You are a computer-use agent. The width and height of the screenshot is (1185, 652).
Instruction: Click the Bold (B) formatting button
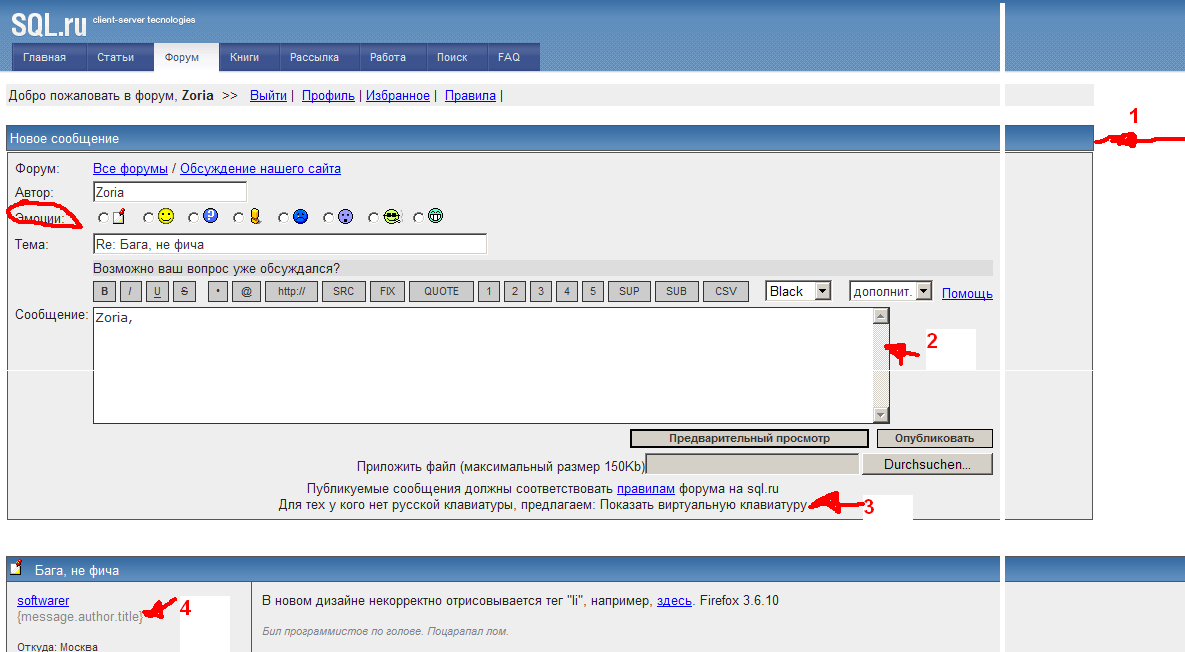click(x=105, y=292)
